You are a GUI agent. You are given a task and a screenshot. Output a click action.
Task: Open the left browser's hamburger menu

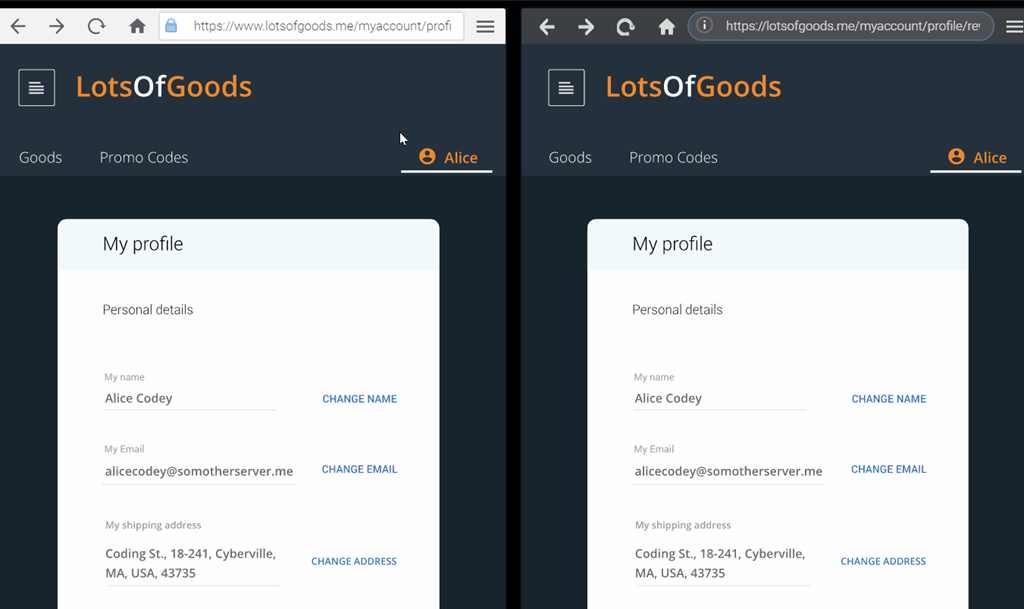[x=485, y=26]
